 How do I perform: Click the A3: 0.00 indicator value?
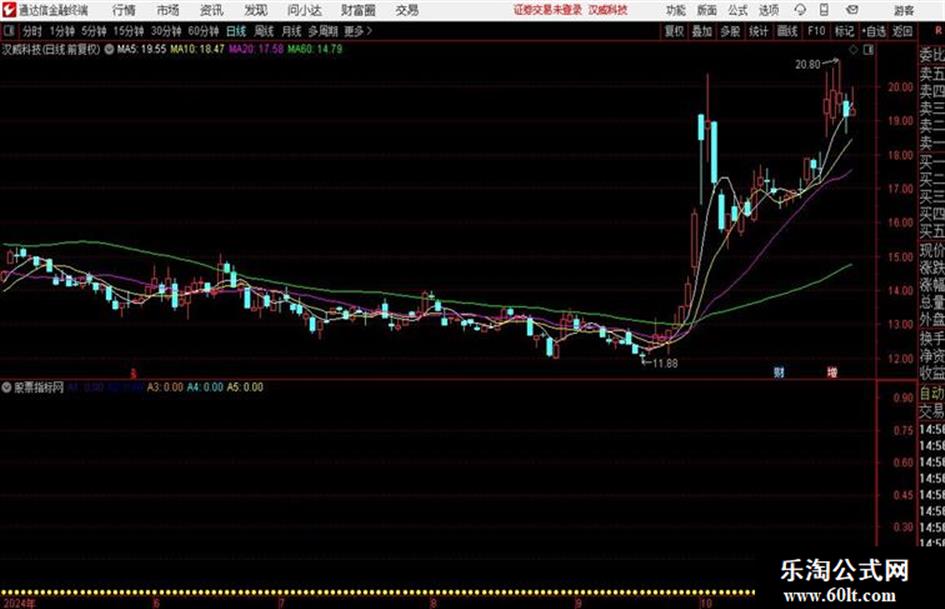[165, 387]
